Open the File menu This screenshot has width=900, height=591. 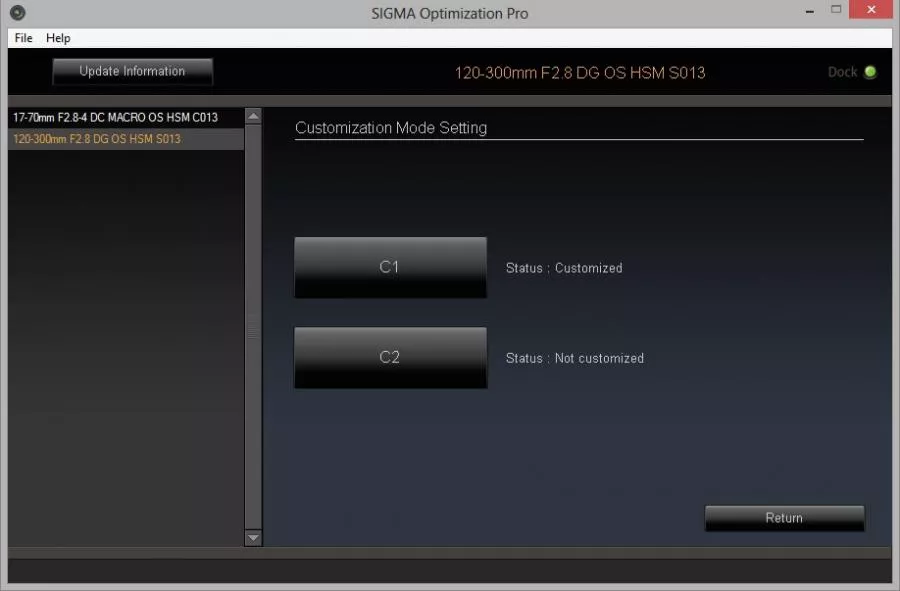(x=23, y=38)
